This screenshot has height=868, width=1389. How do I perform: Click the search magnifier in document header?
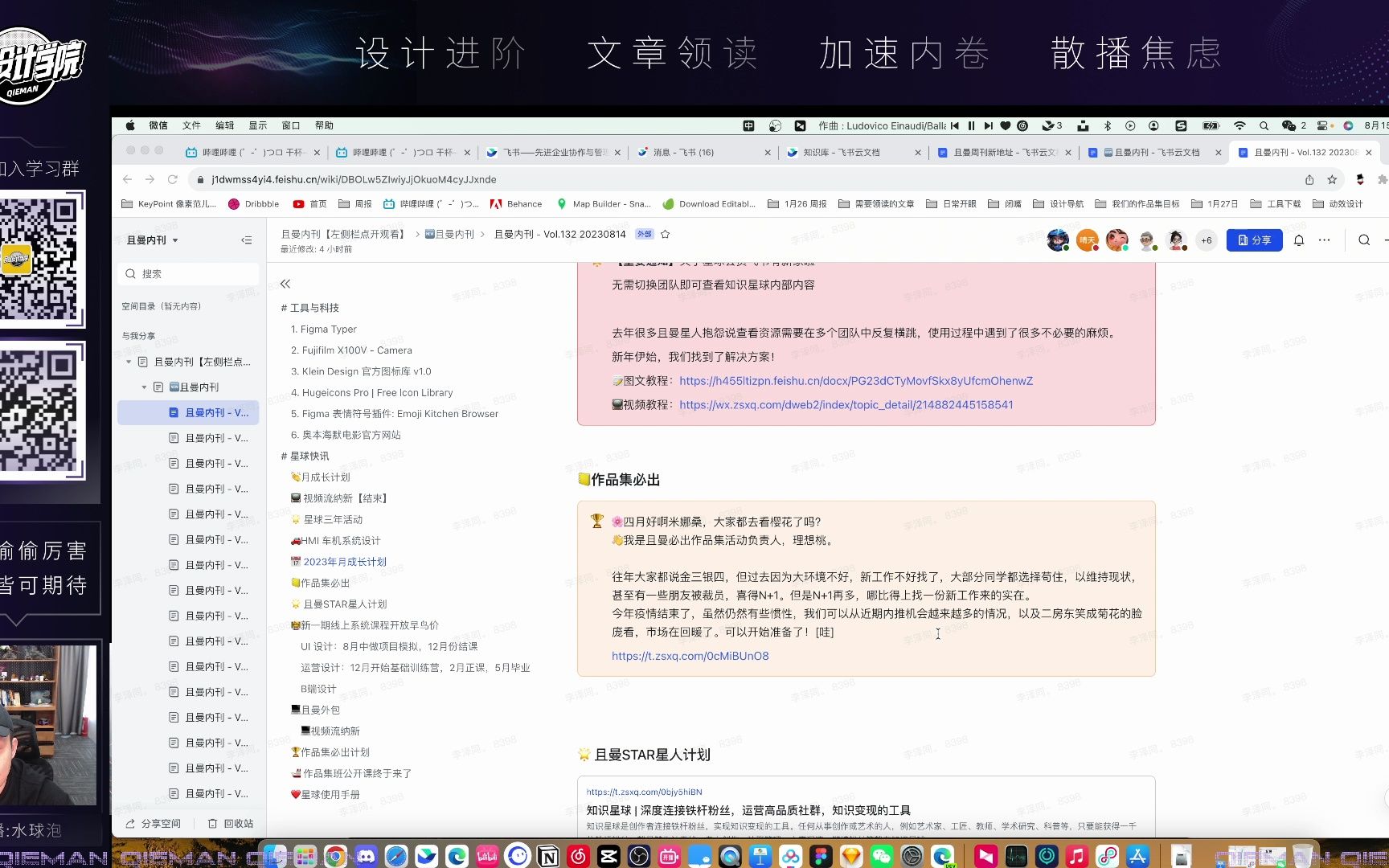1364,240
